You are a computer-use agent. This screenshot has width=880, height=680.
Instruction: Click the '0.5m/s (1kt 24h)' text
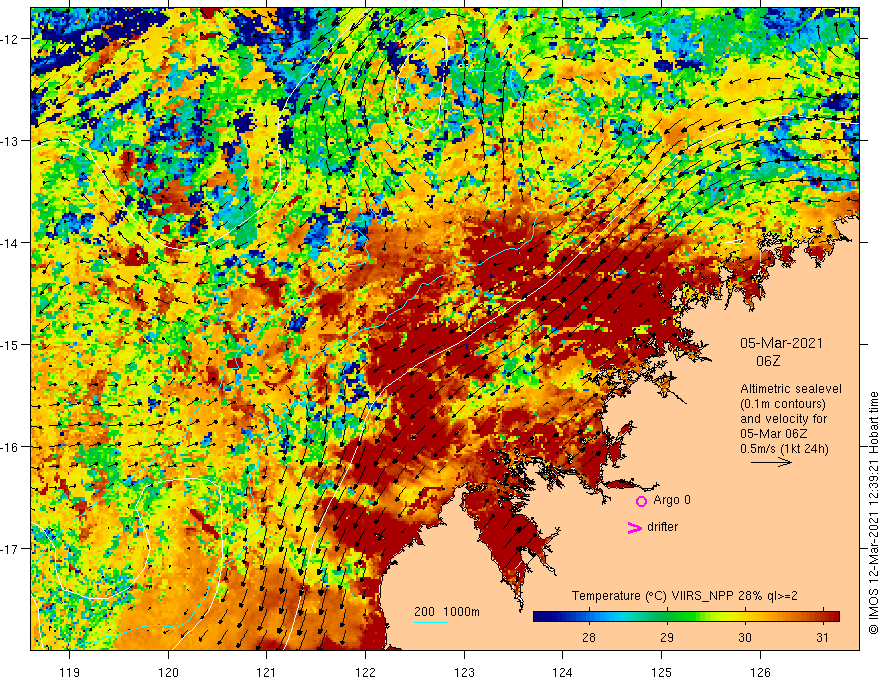point(784,449)
